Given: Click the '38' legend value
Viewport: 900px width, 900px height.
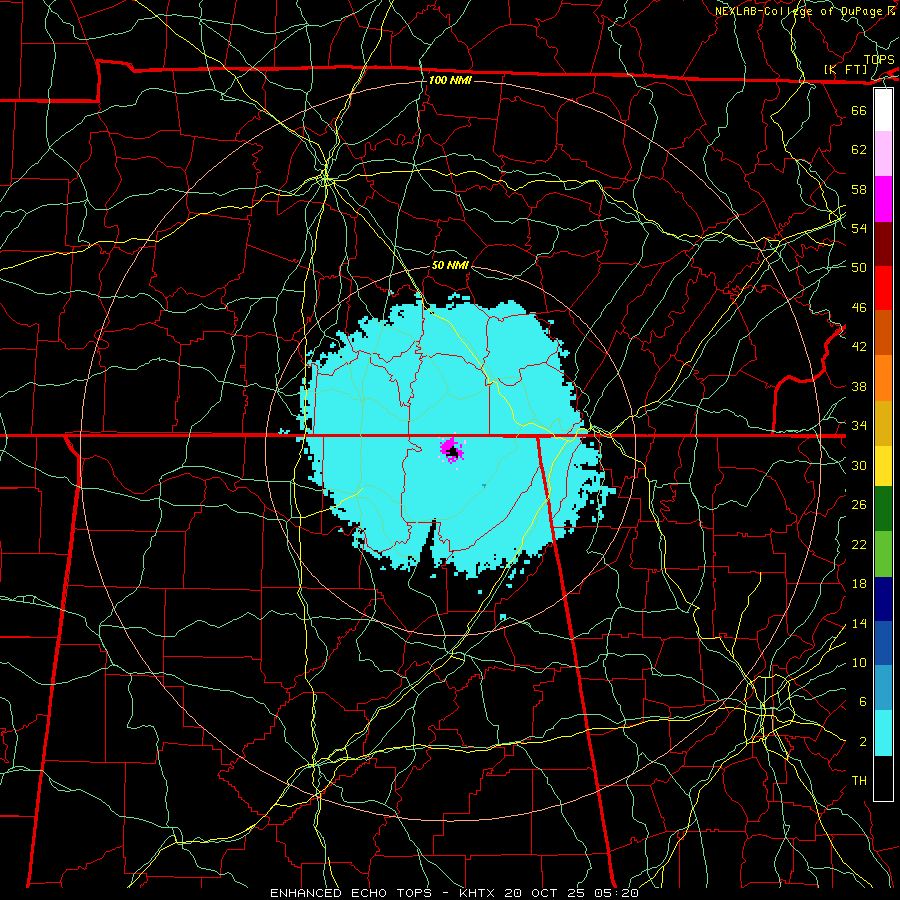Looking at the screenshot, I should coord(859,386).
